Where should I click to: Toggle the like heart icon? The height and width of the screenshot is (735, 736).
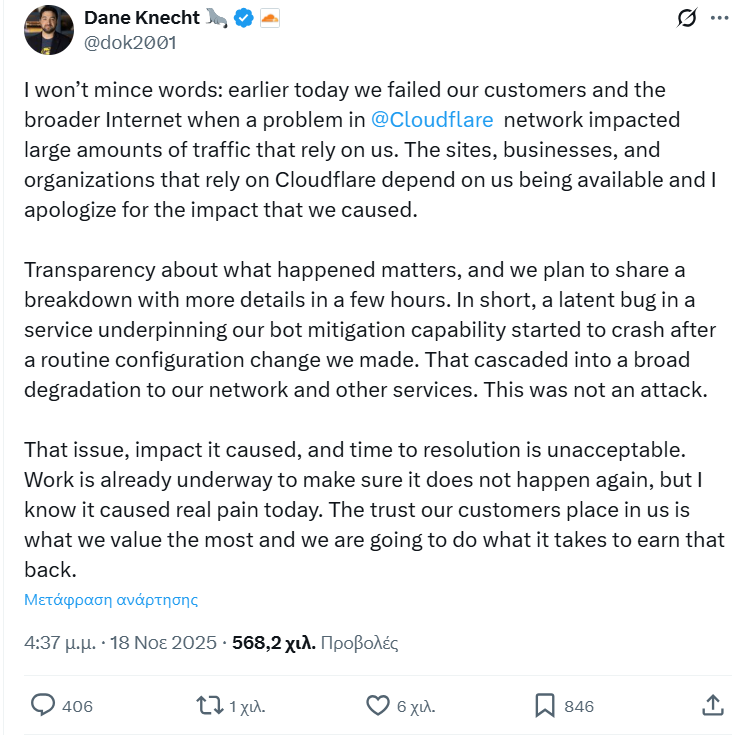pos(377,706)
